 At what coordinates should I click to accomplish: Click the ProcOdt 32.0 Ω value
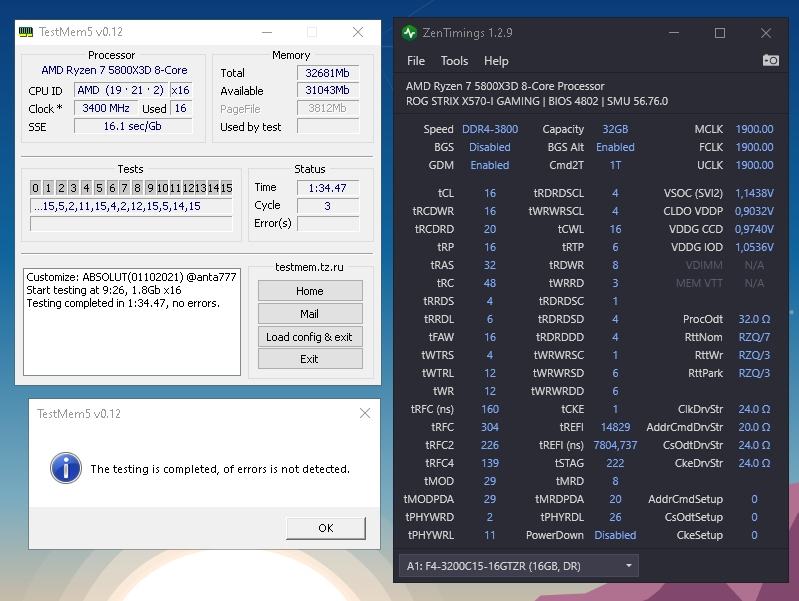[x=754, y=319]
